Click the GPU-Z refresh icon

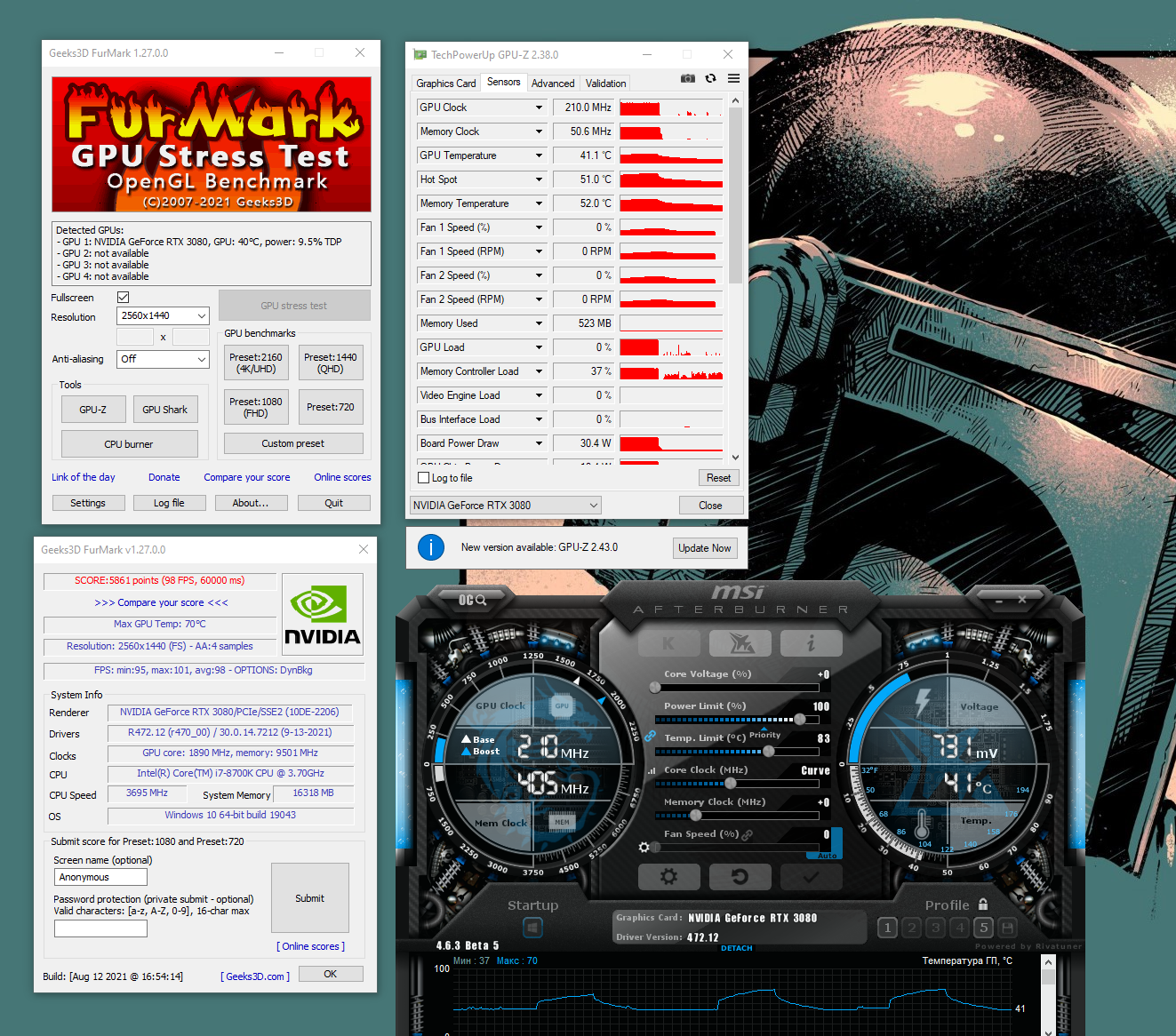710,79
